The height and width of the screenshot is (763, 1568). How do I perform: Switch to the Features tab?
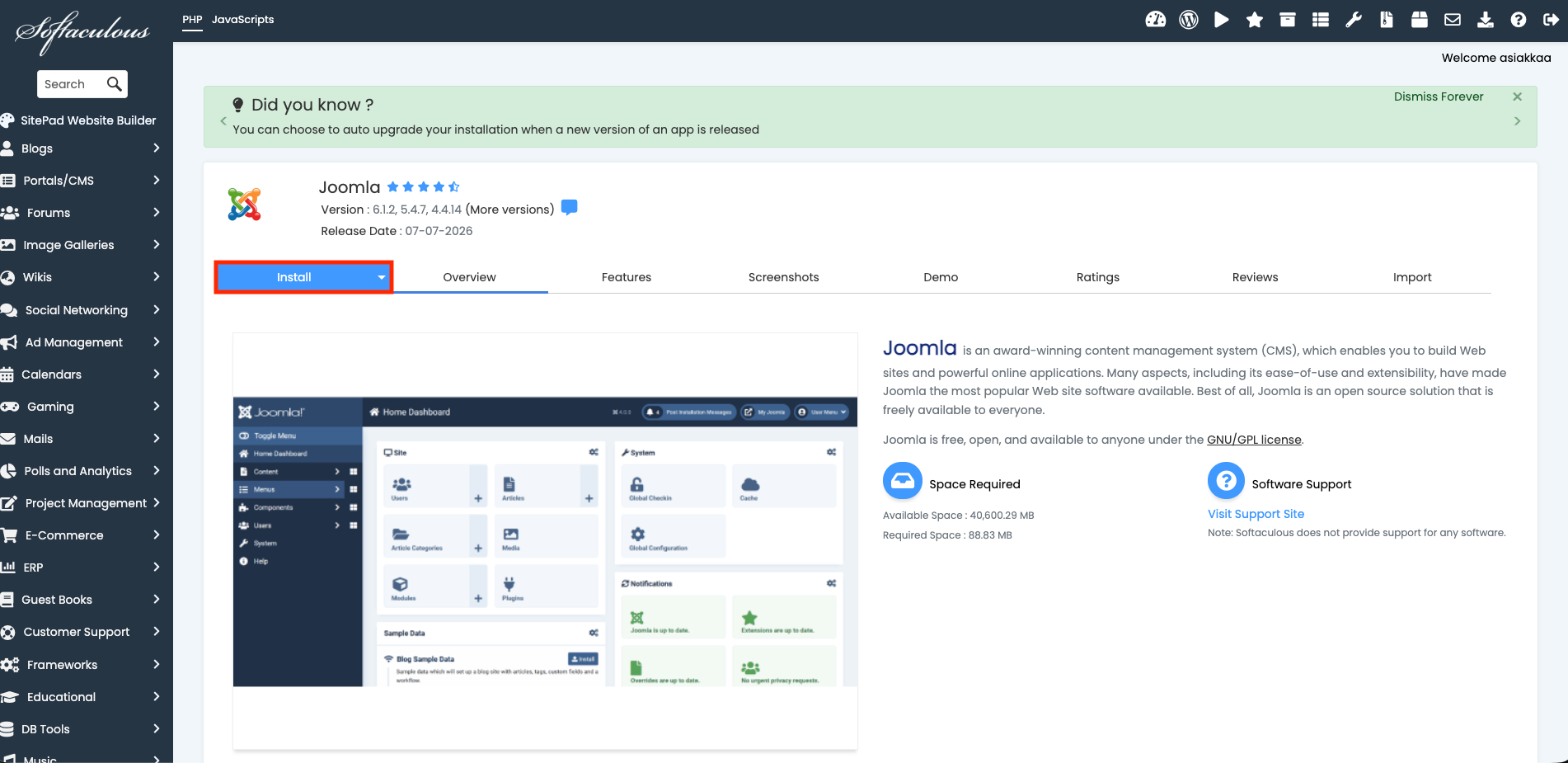[x=627, y=277]
